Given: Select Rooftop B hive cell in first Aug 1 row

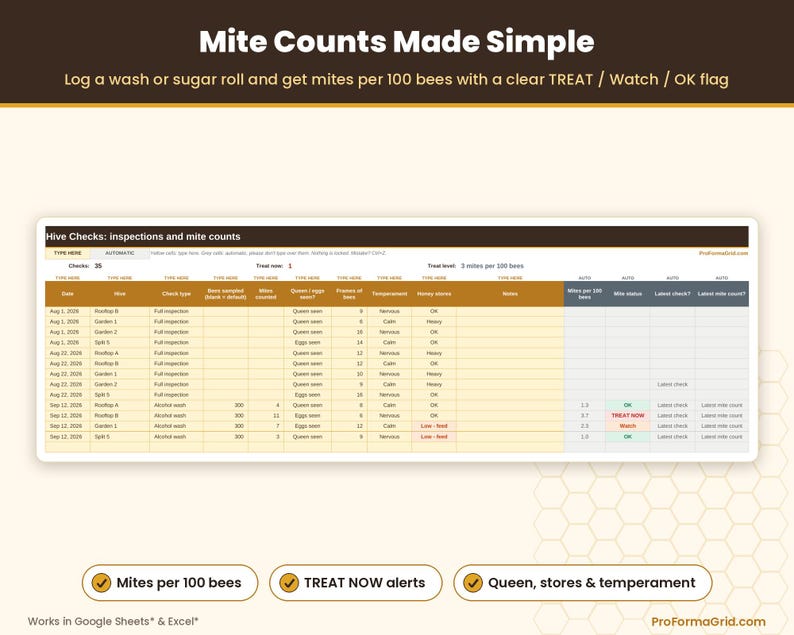Looking at the screenshot, I should pyautogui.click(x=120, y=311).
